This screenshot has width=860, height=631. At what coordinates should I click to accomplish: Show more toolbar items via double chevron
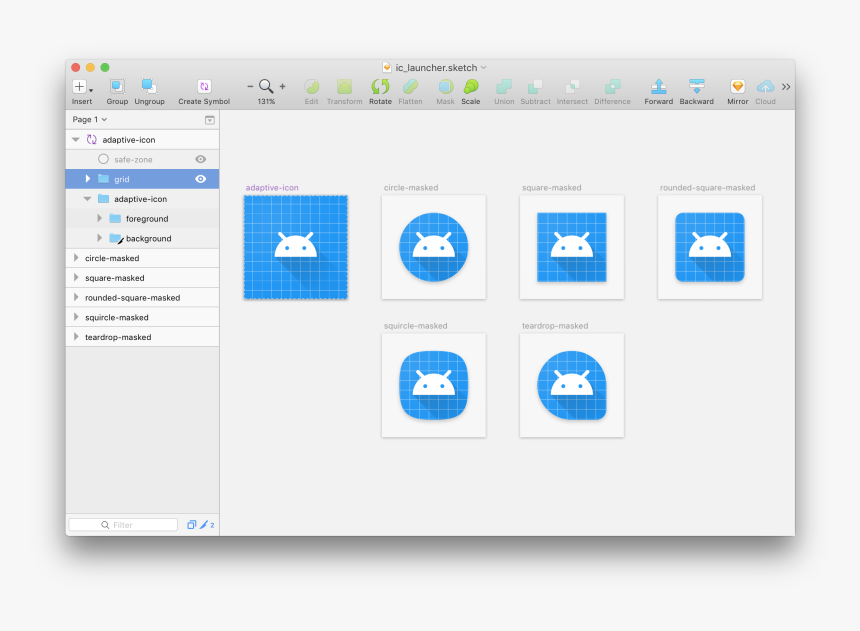786,87
